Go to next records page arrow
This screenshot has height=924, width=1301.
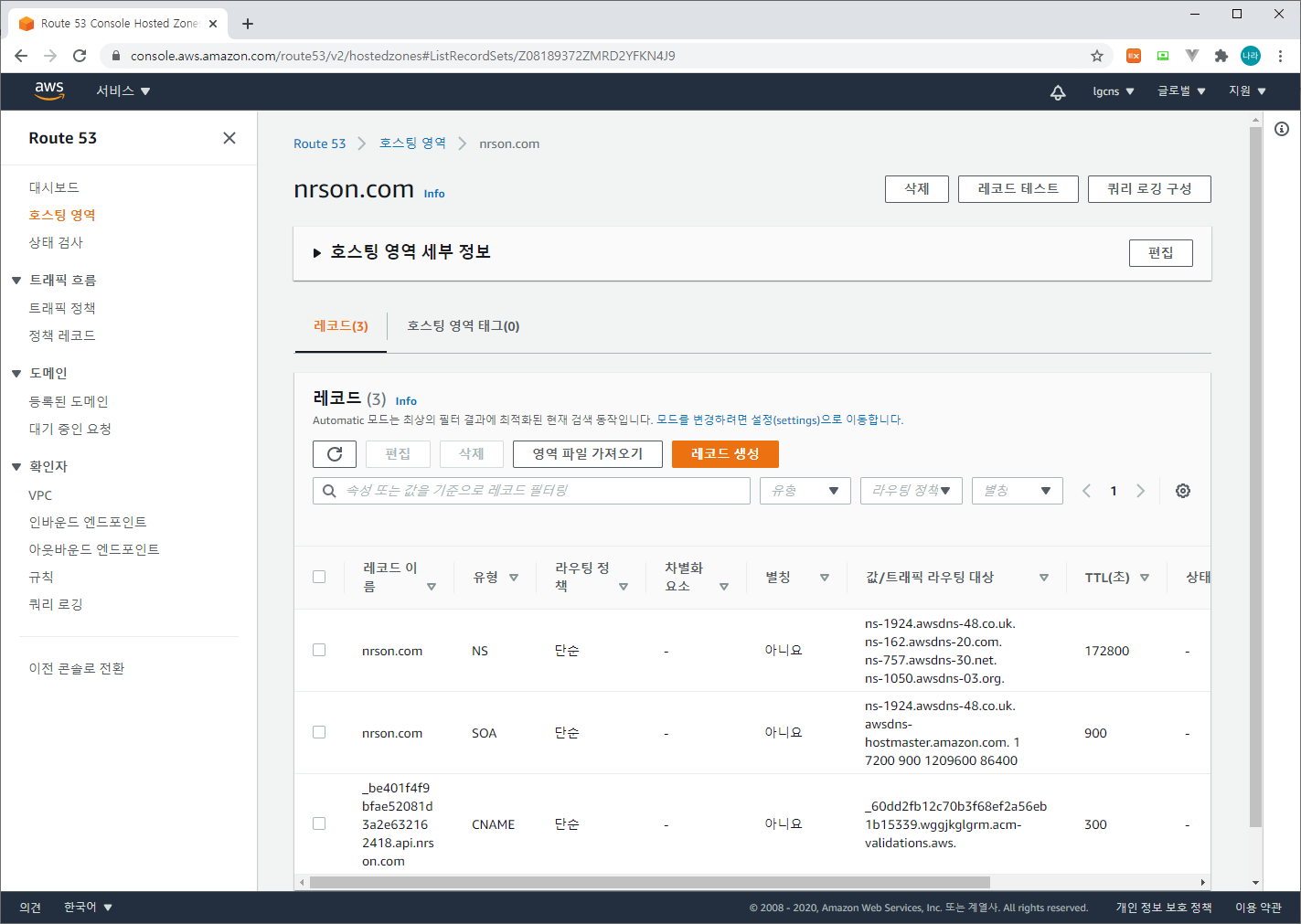pos(1140,491)
